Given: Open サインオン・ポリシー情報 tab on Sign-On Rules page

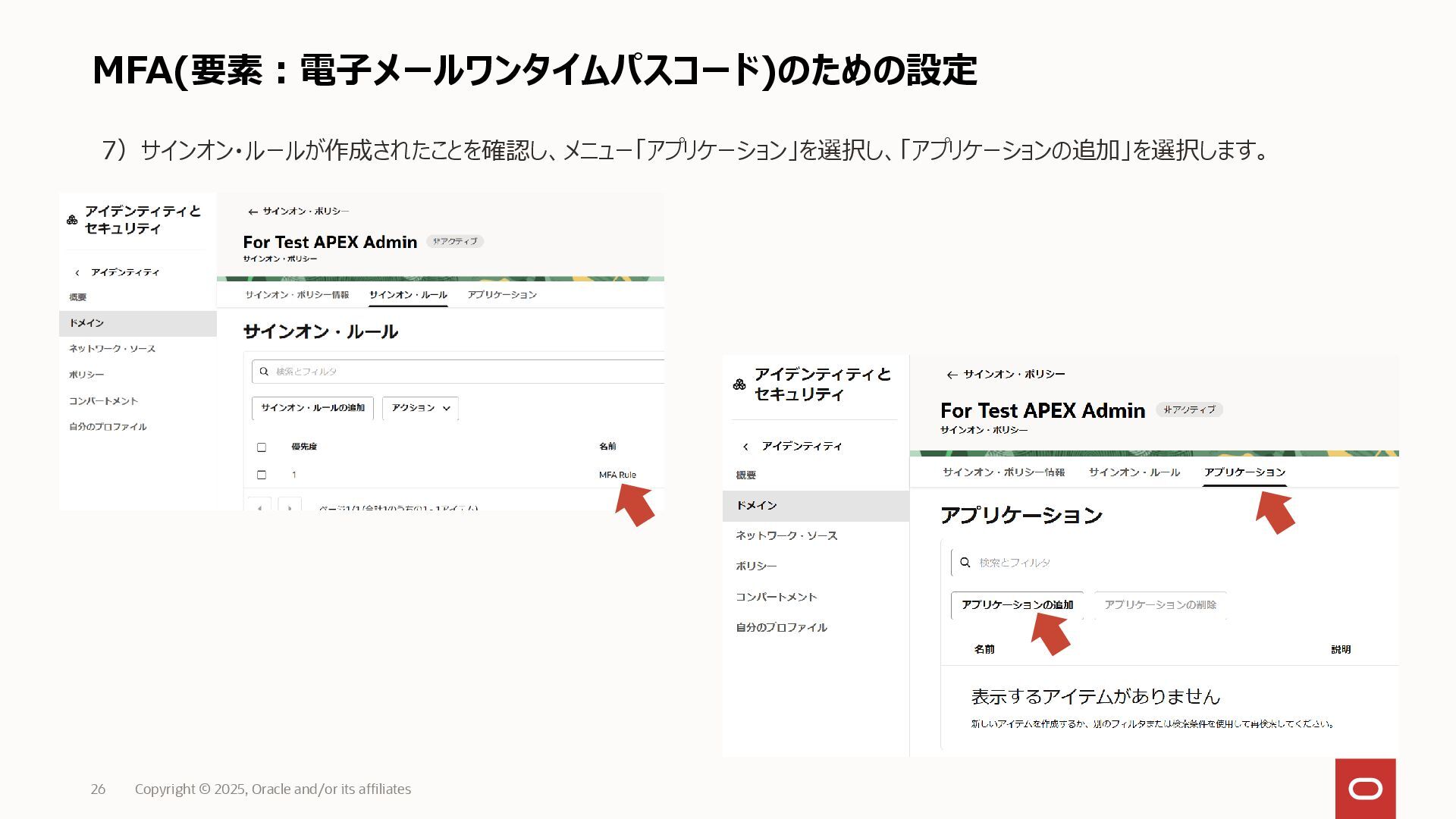Looking at the screenshot, I should pyautogui.click(x=297, y=295).
